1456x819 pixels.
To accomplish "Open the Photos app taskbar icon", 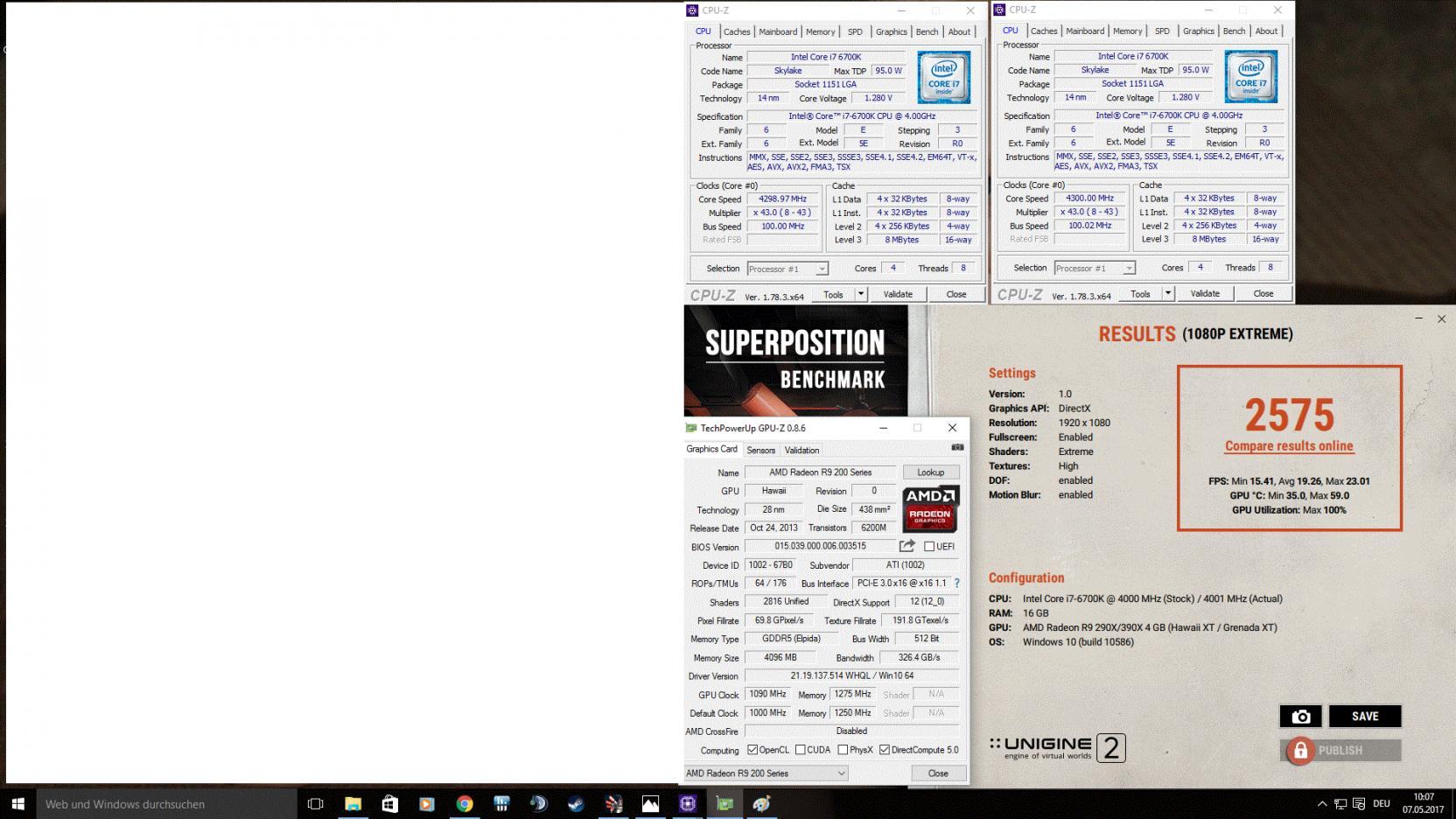I will pyautogui.click(x=650, y=803).
